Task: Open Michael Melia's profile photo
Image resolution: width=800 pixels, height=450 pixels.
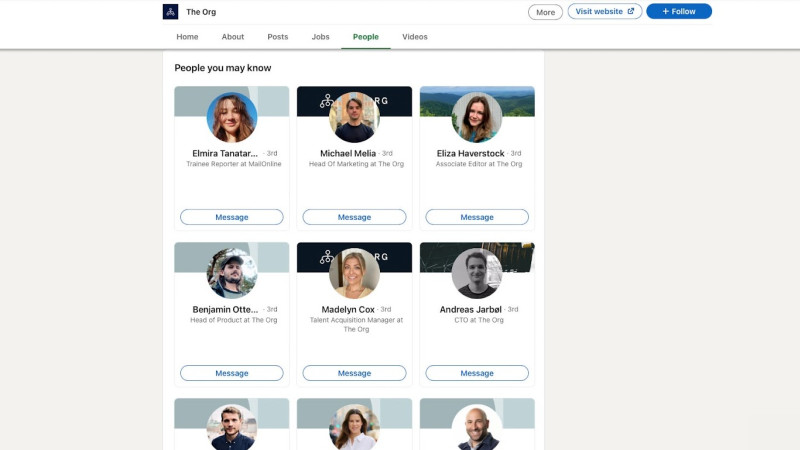Action: 354,117
